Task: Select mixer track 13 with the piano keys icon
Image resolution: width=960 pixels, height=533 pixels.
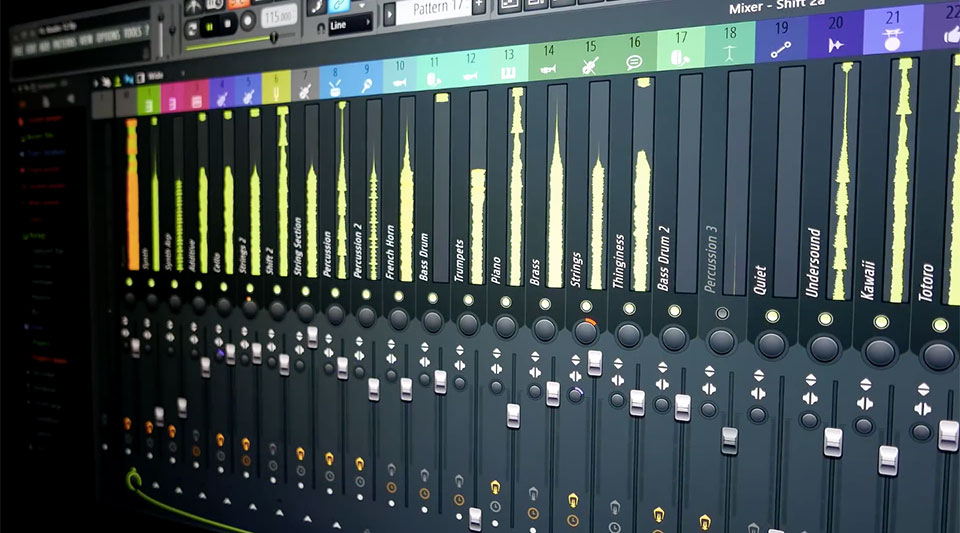Action: pyautogui.click(x=509, y=63)
